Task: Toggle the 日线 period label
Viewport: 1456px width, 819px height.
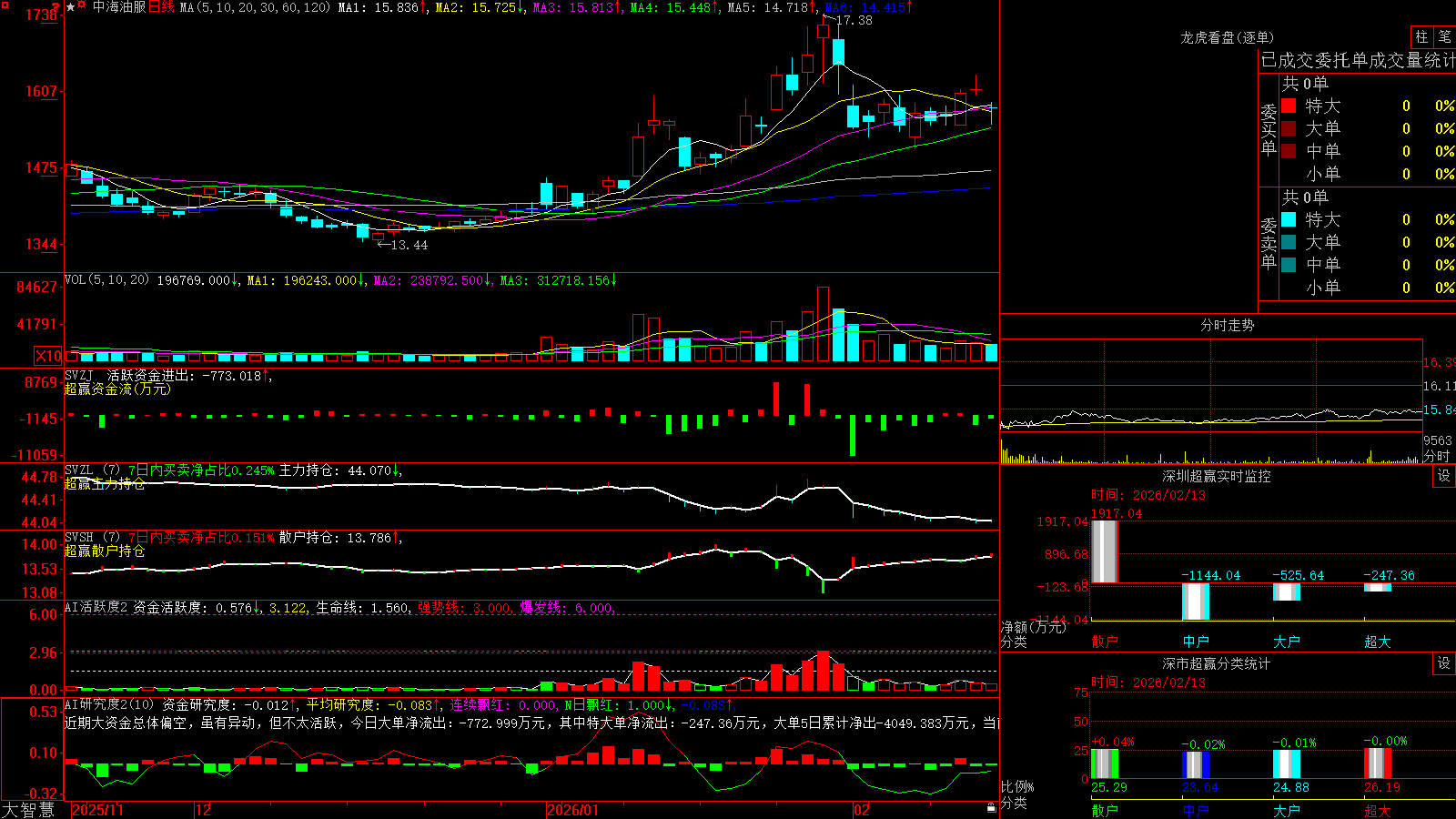Action: pos(161,7)
